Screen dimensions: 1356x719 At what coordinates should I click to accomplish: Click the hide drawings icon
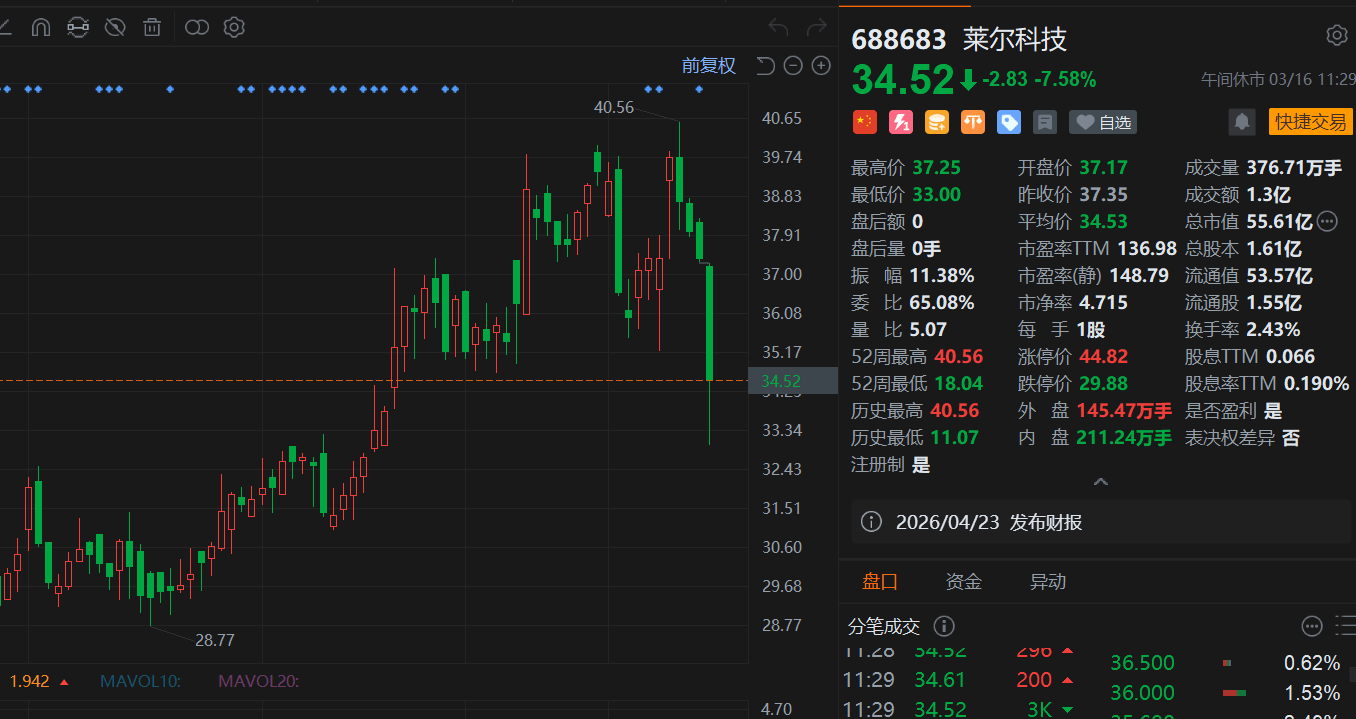coord(115,27)
